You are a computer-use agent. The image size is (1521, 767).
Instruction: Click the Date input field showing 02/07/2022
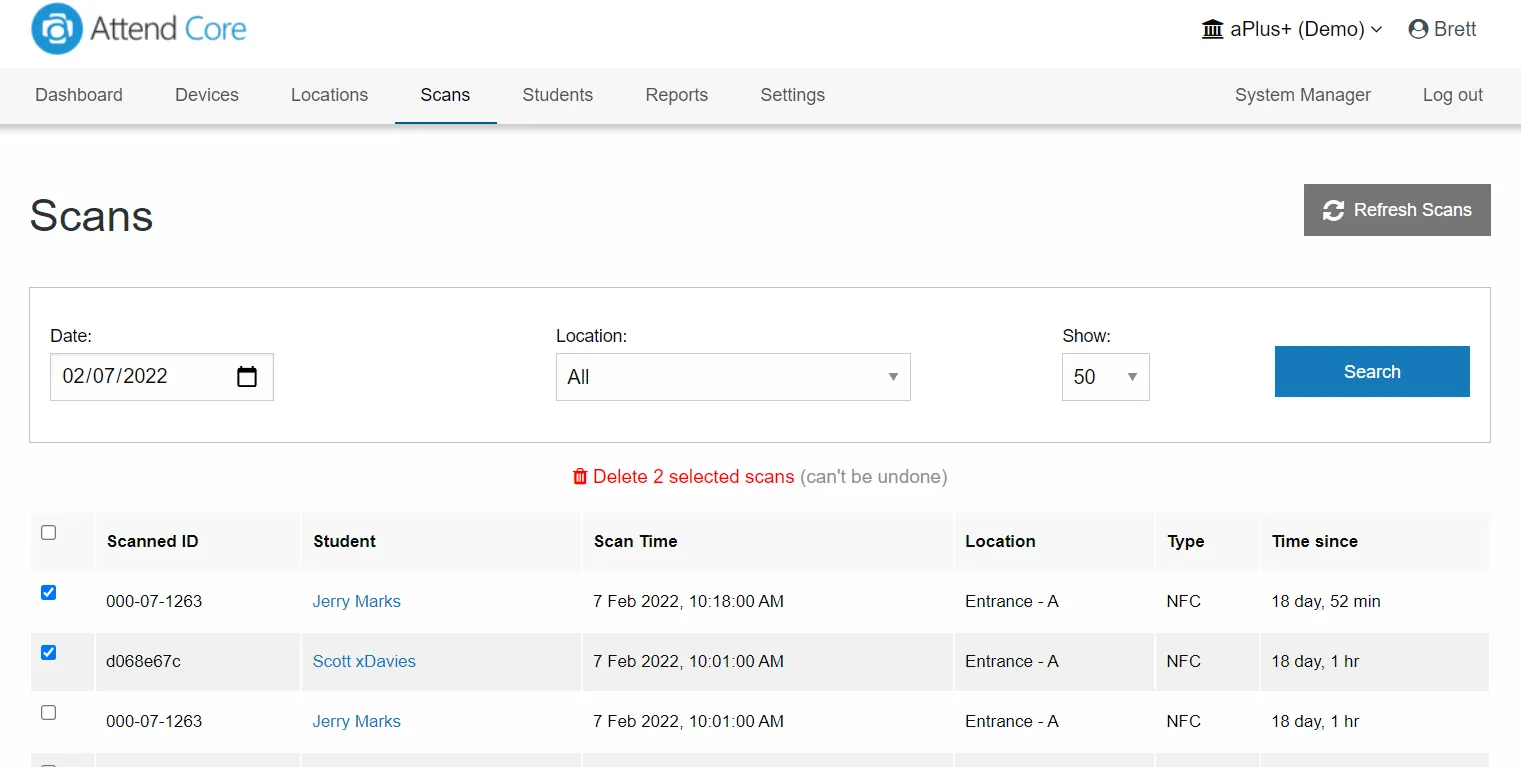coord(162,377)
